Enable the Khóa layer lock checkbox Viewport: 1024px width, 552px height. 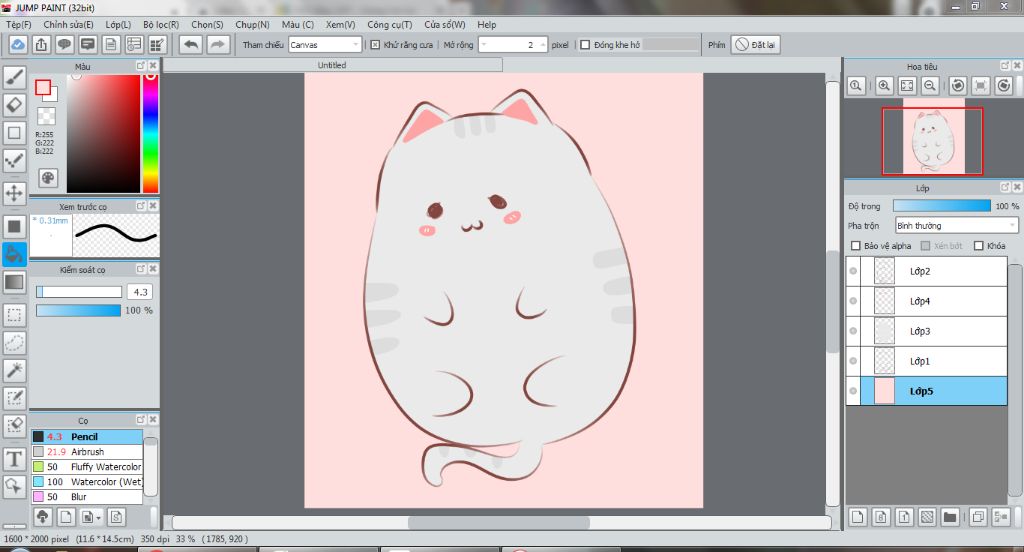(978, 246)
